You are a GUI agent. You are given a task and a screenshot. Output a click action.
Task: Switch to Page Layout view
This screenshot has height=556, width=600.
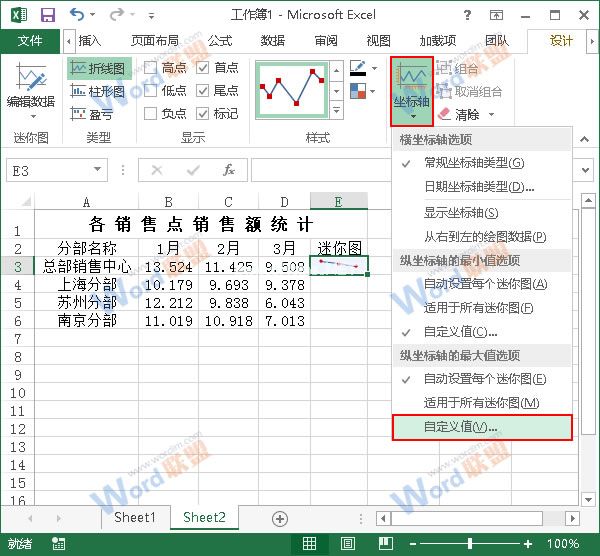pyautogui.click(x=347, y=543)
